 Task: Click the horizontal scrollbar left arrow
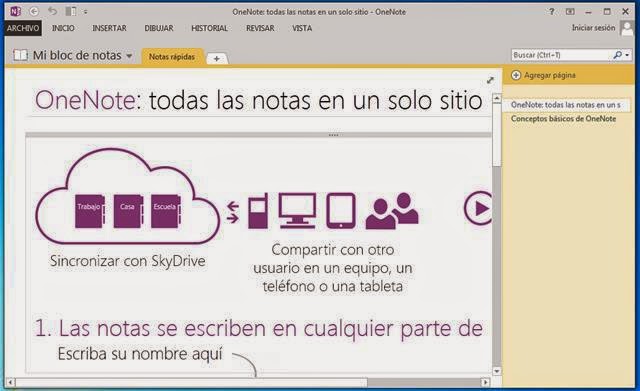[11, 382]
